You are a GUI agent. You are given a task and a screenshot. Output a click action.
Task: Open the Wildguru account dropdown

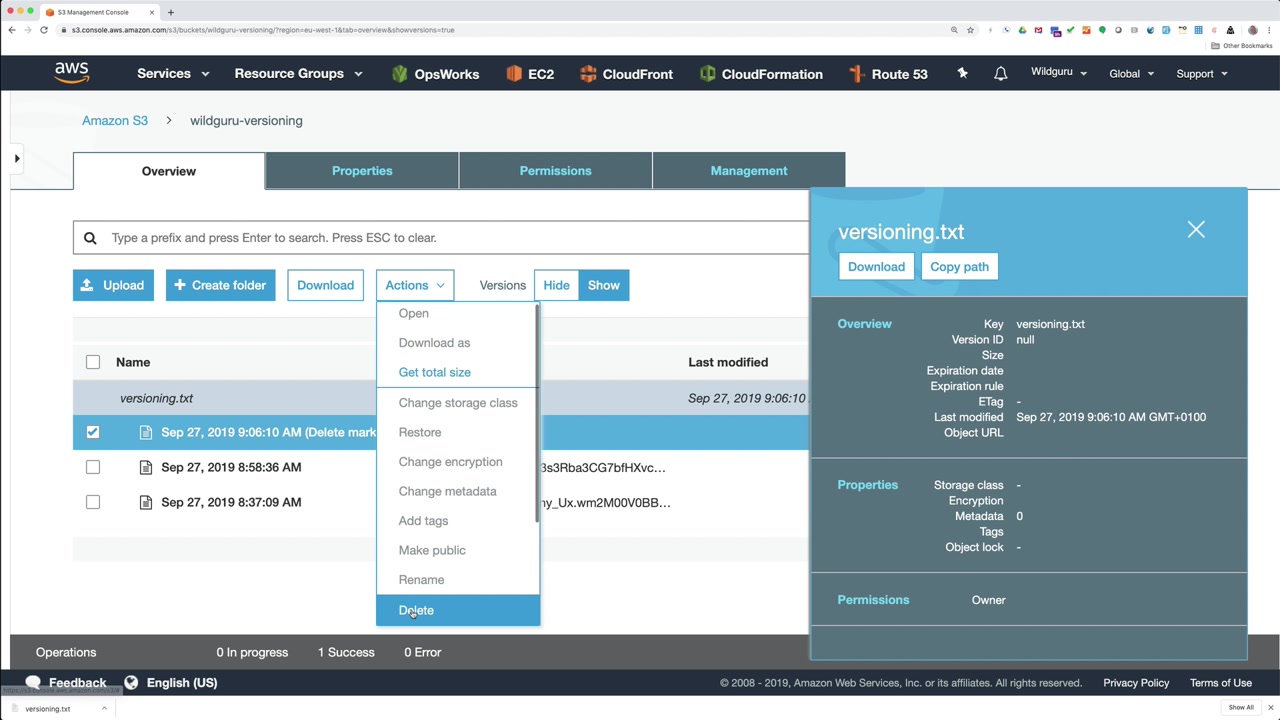[1059, 72]
